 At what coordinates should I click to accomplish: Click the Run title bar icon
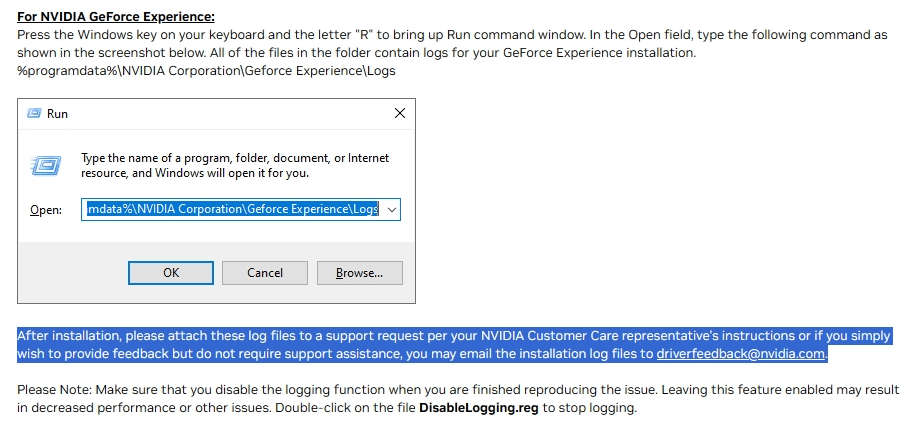point(34,113)
